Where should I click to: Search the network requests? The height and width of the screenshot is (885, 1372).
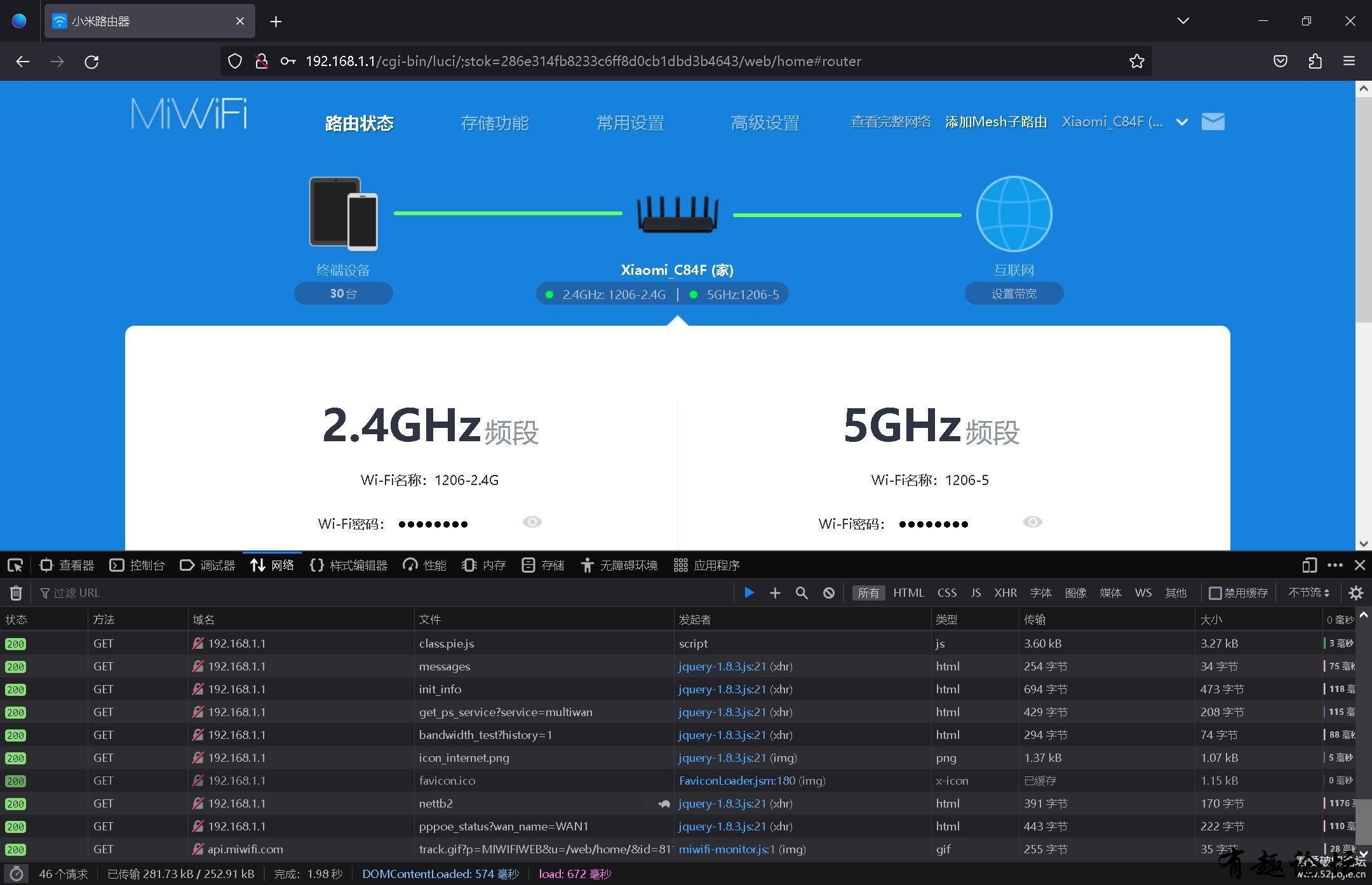[x=802, y=593]
